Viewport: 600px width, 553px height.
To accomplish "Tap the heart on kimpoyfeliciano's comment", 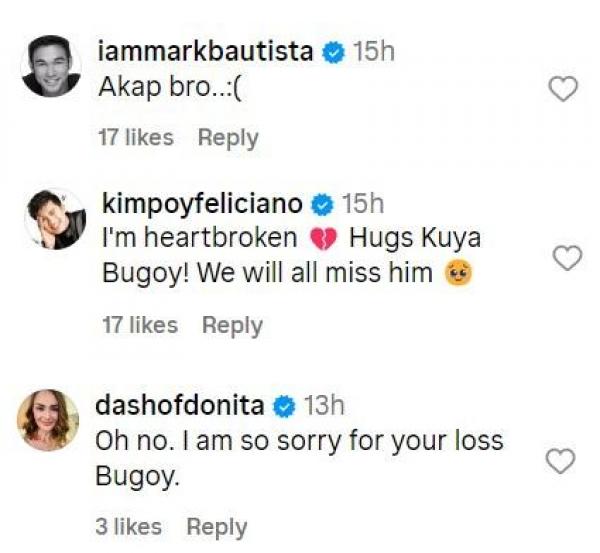I will pos(567,258).
